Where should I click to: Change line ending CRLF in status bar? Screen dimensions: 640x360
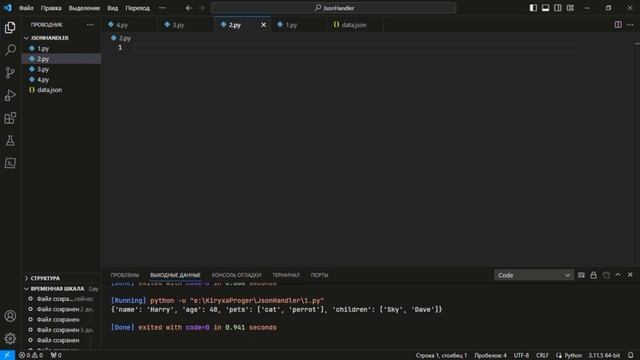(x=542, y=355)
